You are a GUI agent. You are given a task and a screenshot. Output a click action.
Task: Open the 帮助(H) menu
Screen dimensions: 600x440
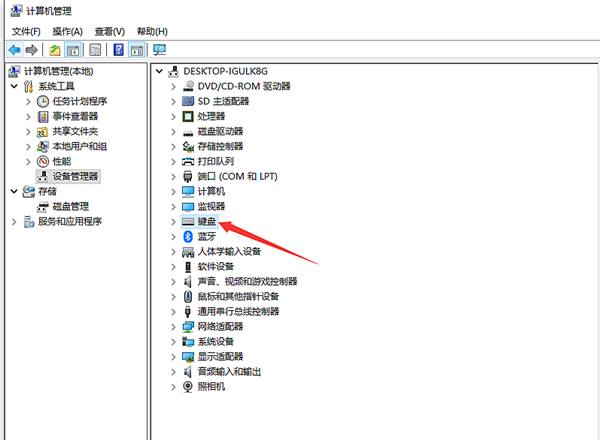[152, 31]
